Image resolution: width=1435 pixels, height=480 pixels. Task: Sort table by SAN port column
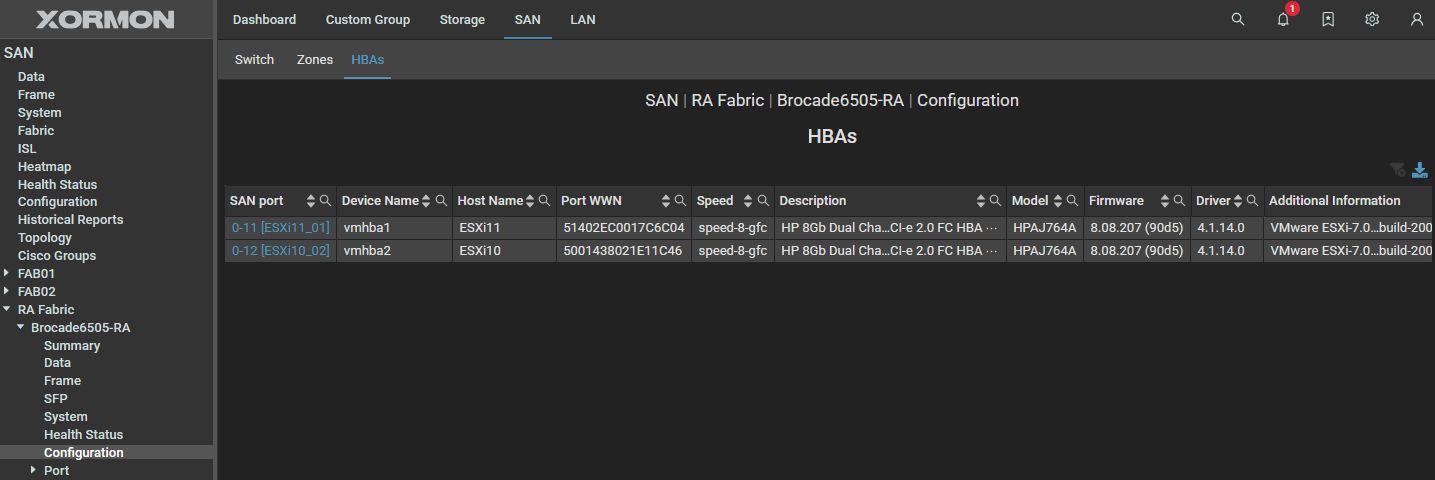[x=311, y=201]
